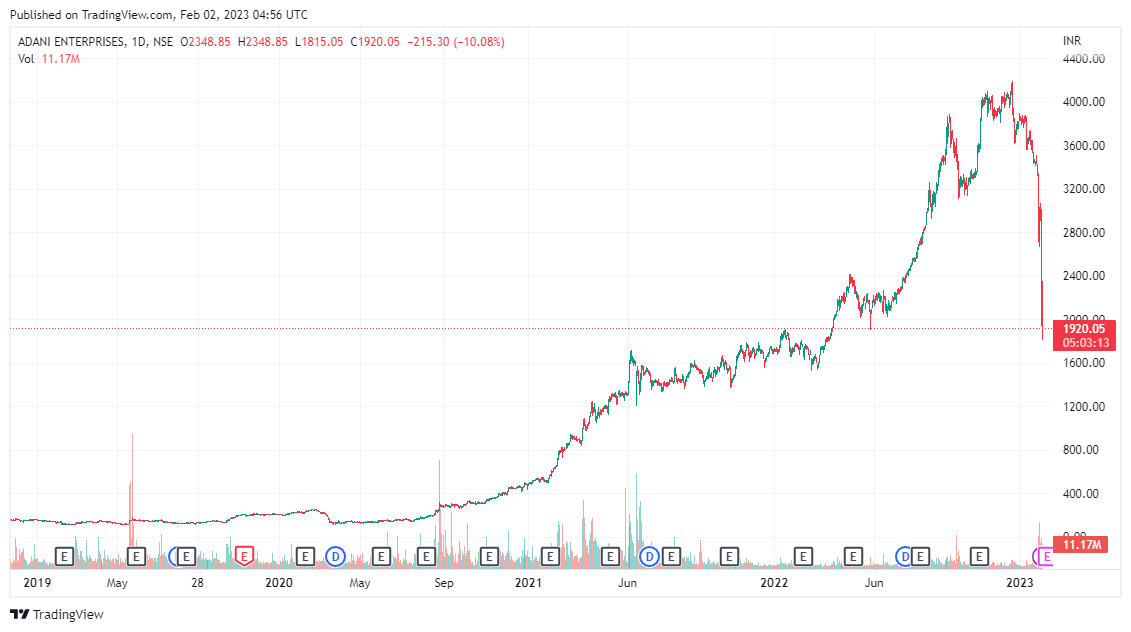Click the Sep time axis label
The image size is (1131, 632).
(444, 582)
